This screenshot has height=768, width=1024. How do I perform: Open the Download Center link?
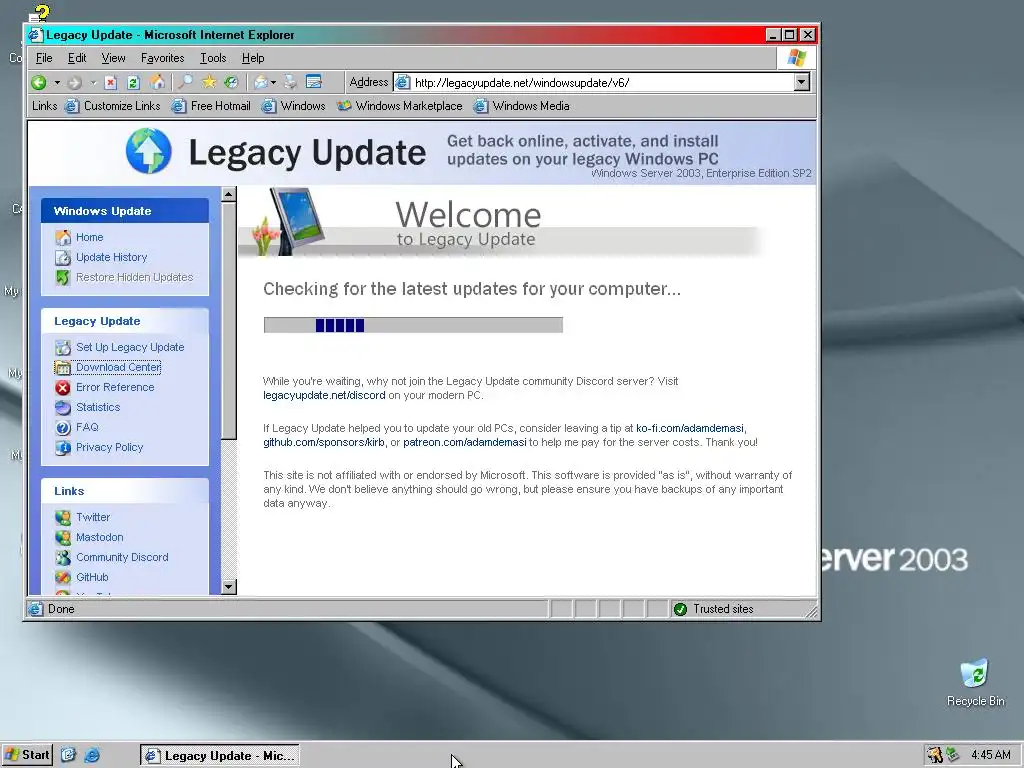coord(118,367)
